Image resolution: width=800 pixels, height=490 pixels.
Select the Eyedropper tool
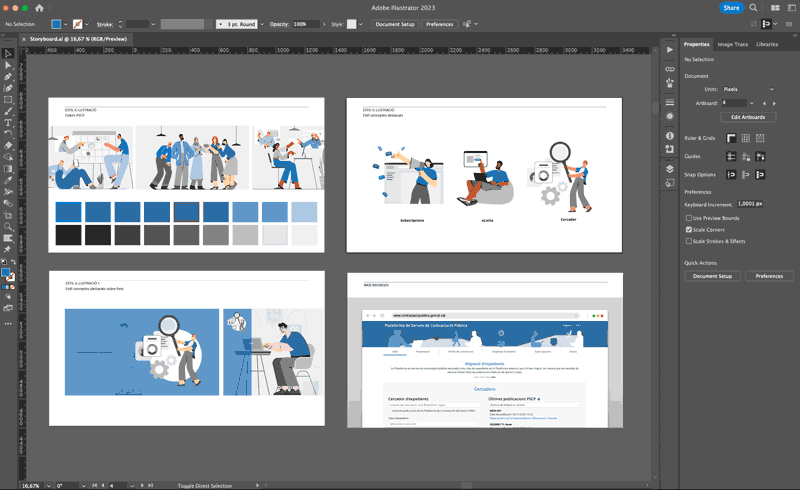click(x=8, y=181)
